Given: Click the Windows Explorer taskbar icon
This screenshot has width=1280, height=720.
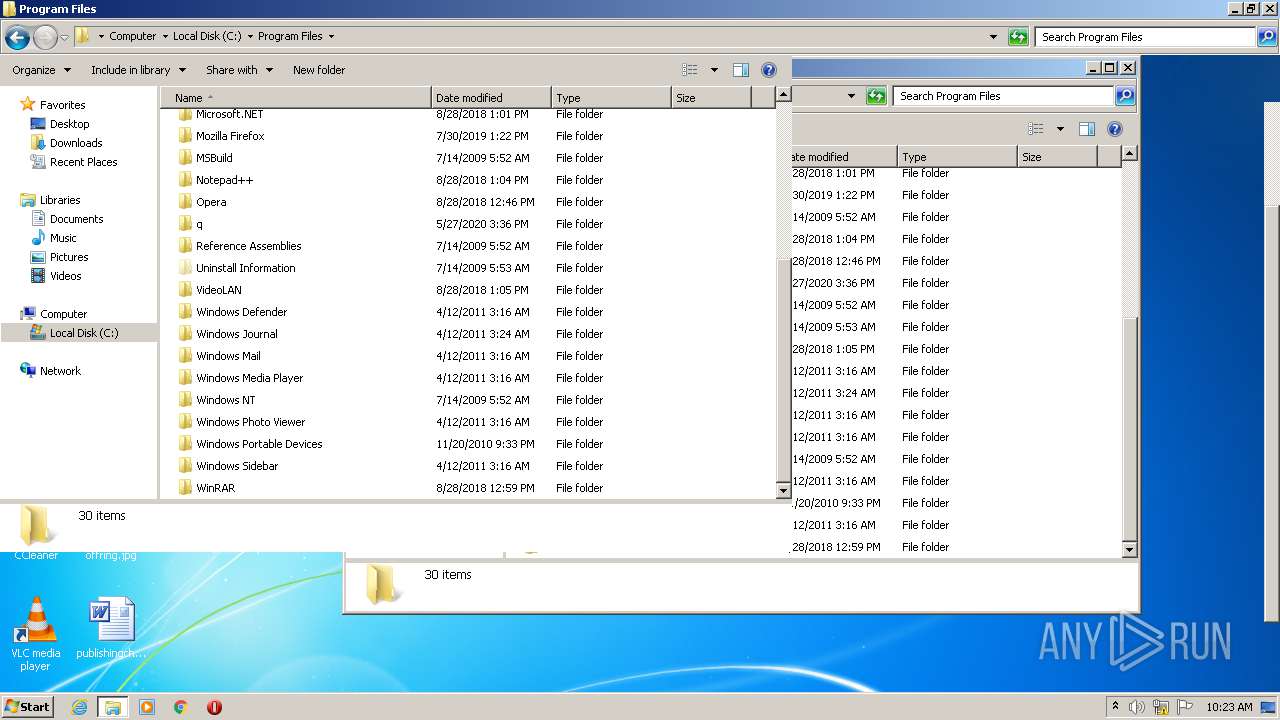Looking at the screenshot, I should click(x=113, y=707).
